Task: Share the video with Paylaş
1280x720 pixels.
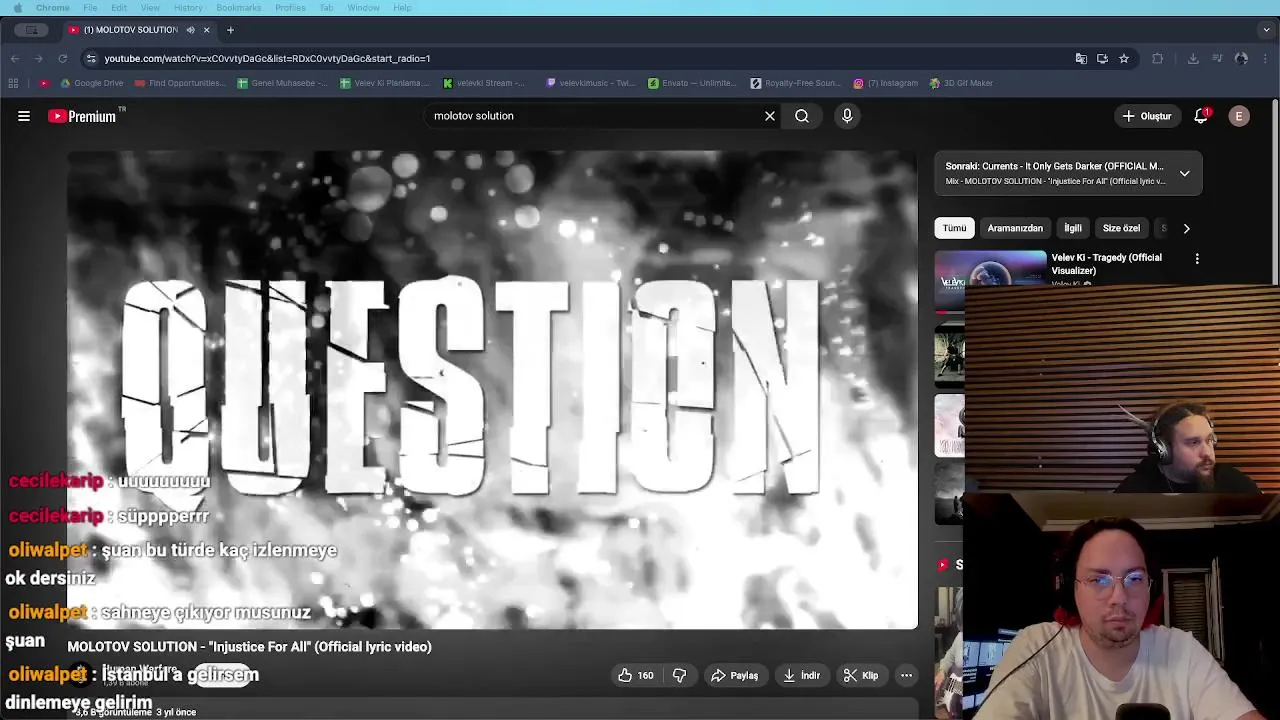Action: [734, 675]
